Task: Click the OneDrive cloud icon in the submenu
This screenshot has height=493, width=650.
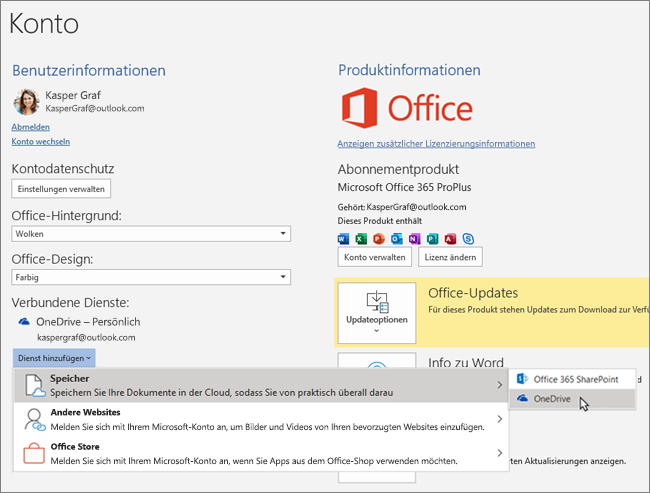Action: [x=522, y=398]
